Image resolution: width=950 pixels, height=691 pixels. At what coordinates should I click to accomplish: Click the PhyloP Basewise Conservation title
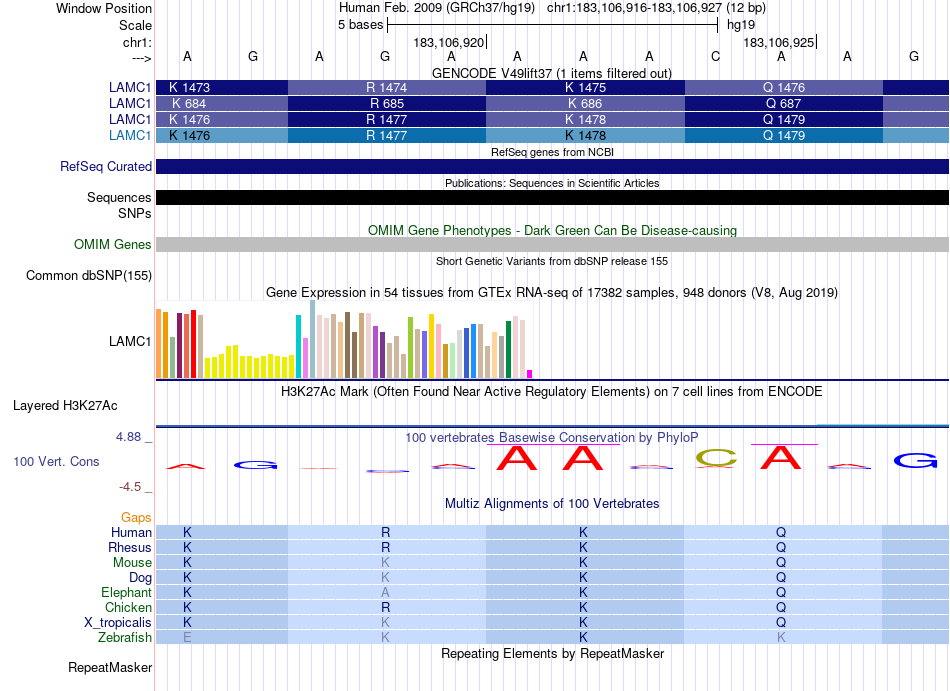(552, 437)
